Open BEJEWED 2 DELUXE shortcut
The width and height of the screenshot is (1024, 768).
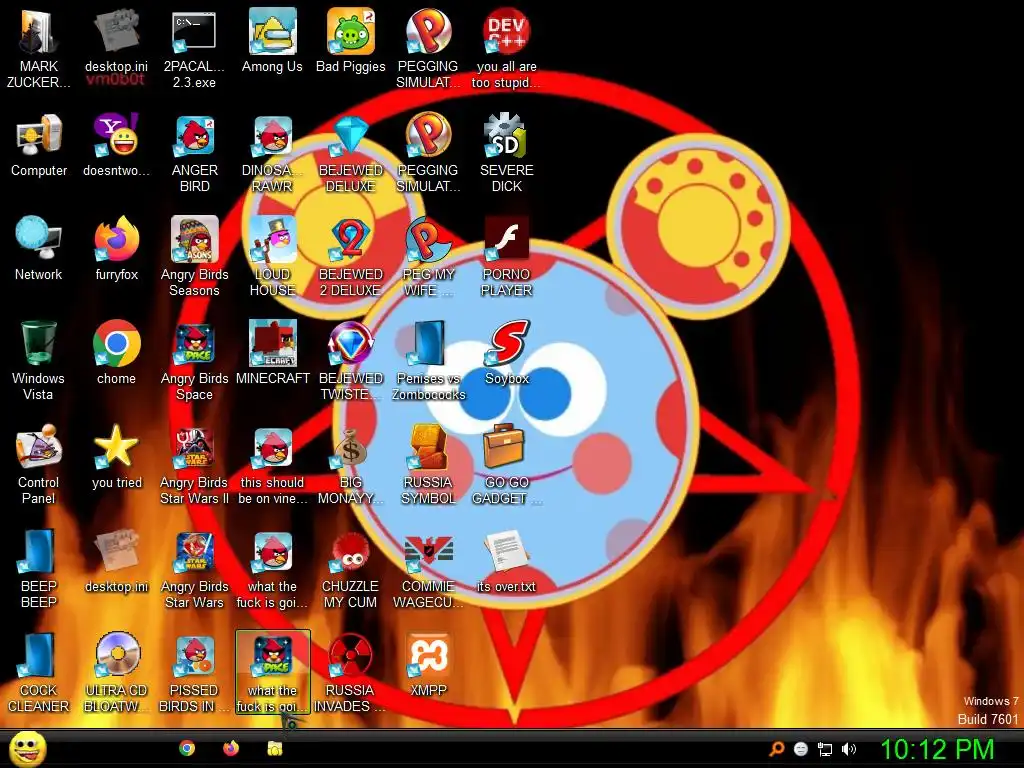pyautogui.click(x=351, y=257)
